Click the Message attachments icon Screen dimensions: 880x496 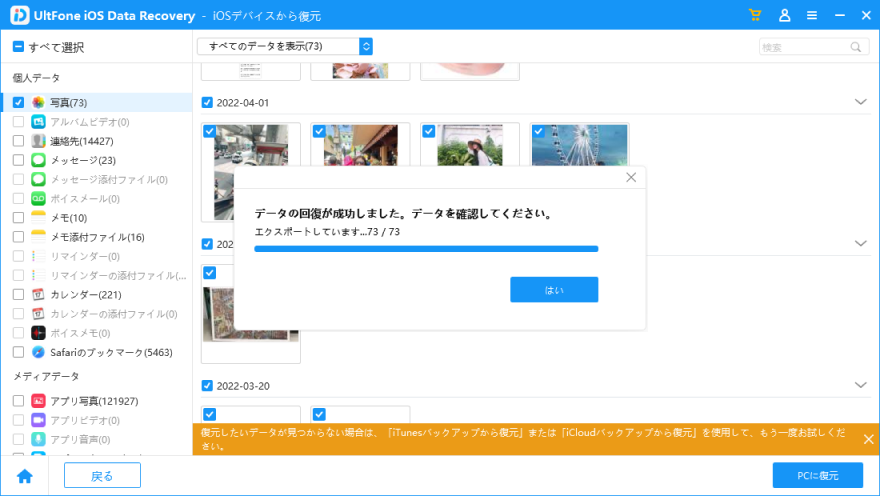pos(38,179)
